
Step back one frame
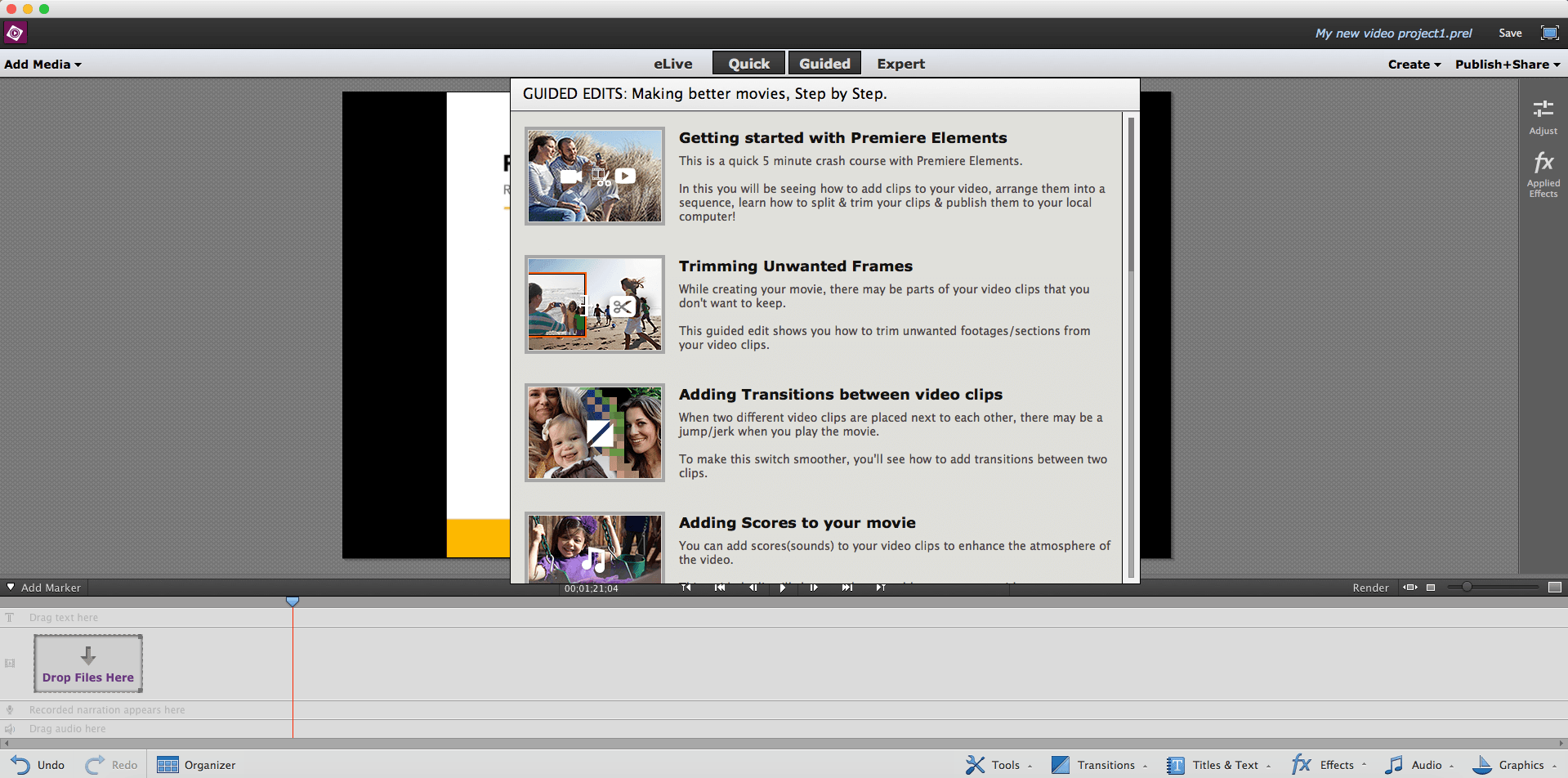coord(753,588)
